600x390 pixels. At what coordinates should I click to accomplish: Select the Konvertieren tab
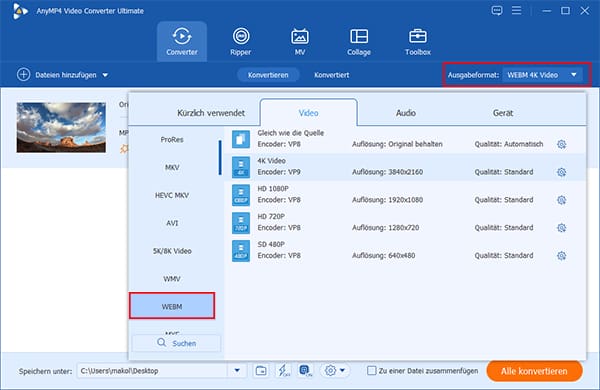tap(268, 75)
